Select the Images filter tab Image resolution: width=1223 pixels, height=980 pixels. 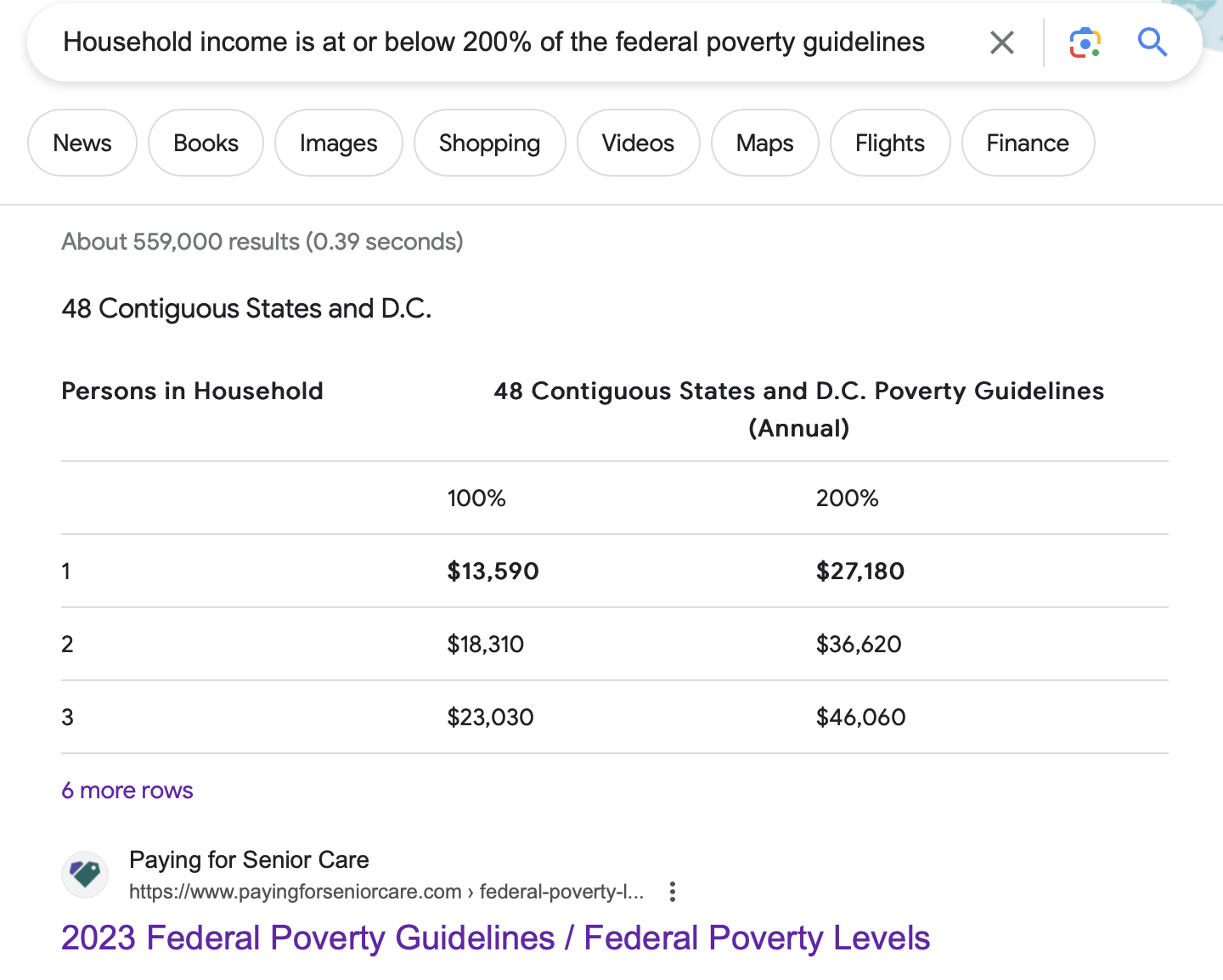point(338,143)
